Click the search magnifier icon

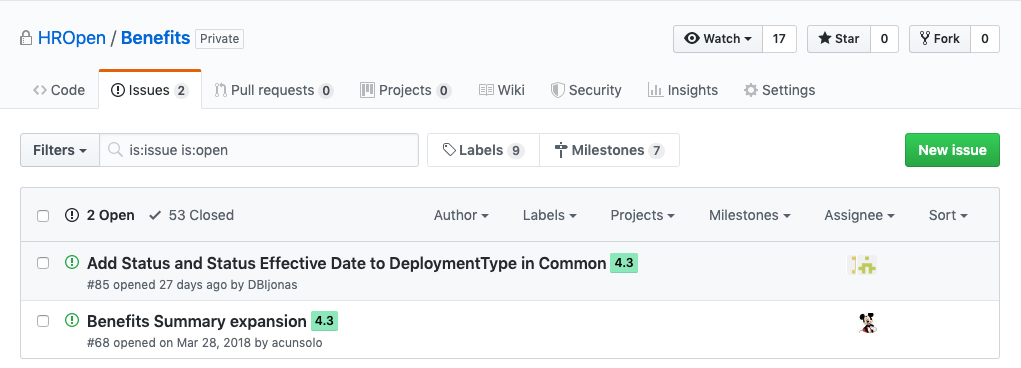115,150
